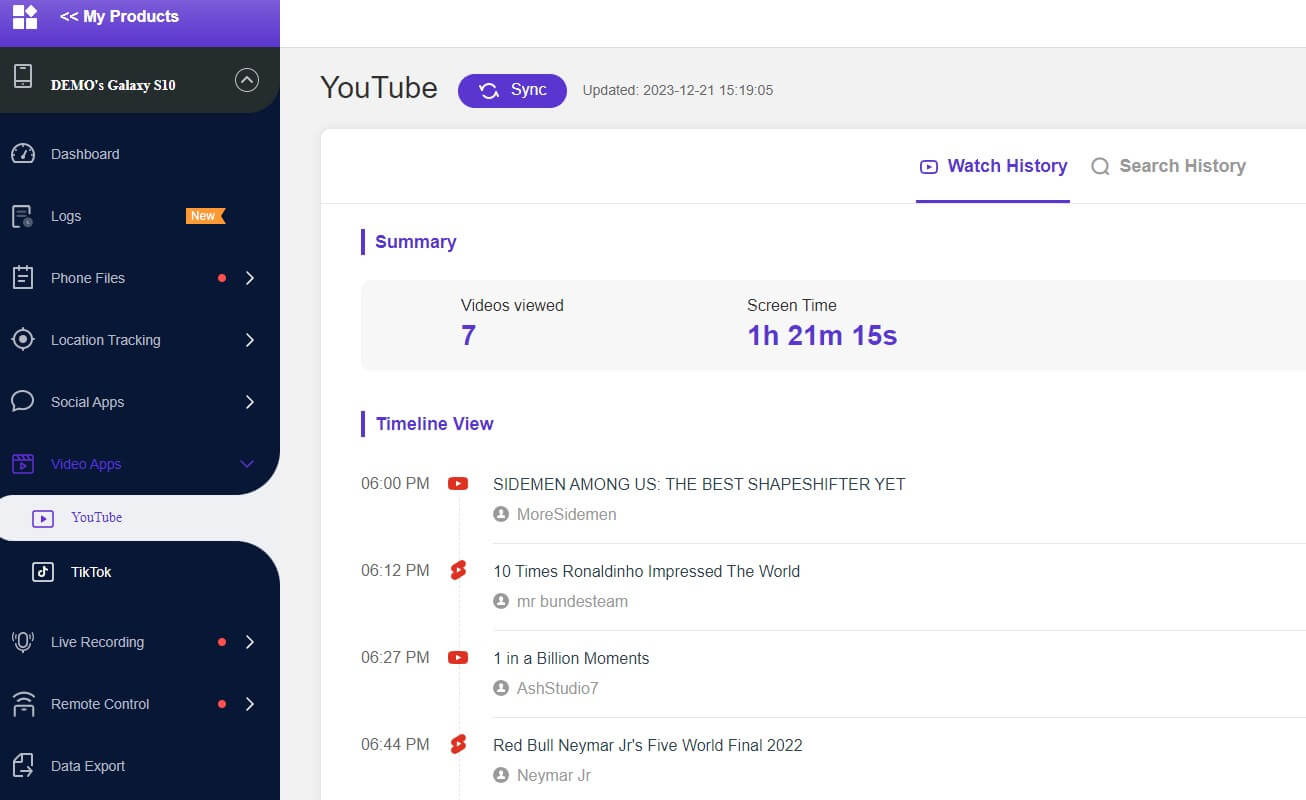Click the purple Sync button
Image resolution: width=1306 pixels, height=800 pixels.
(x=512, y=91)
